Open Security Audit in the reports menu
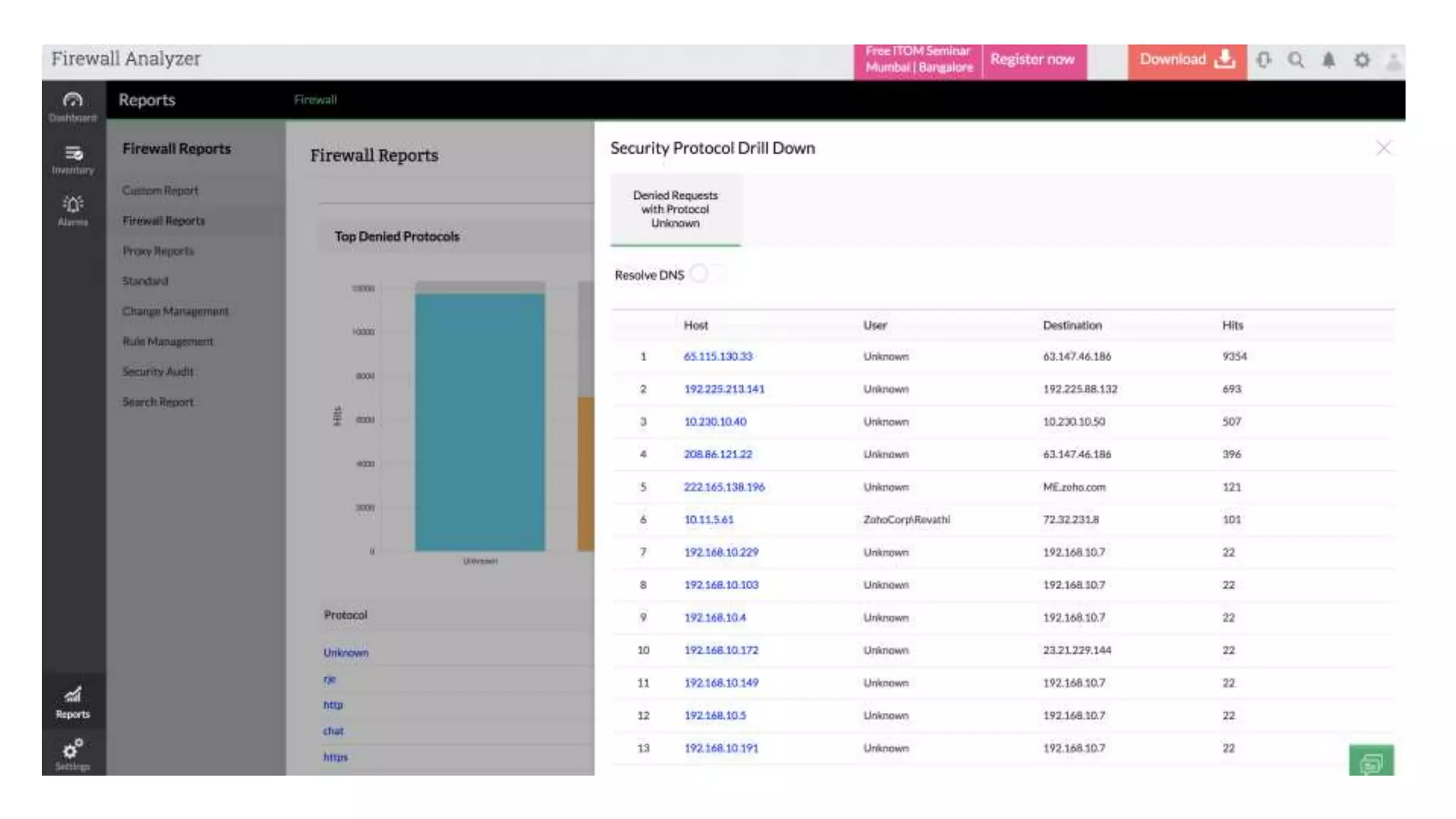 point(158,371)
